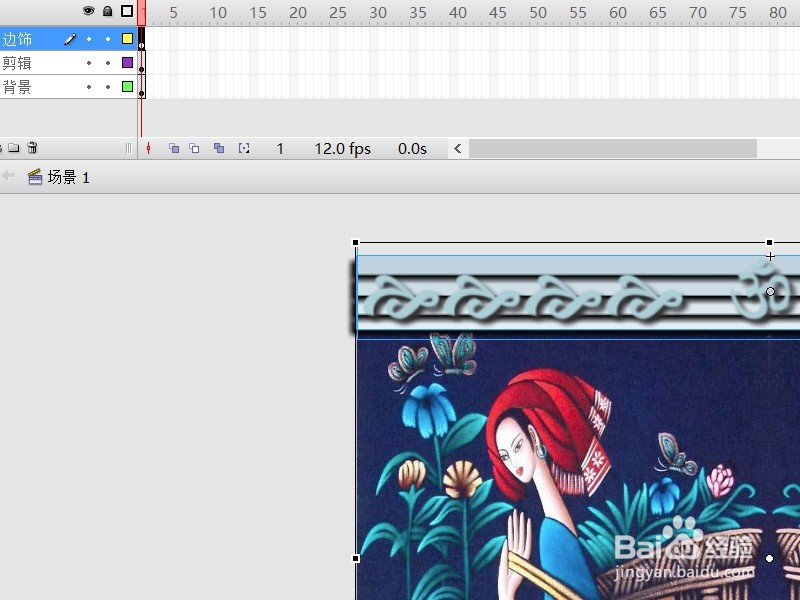Enable Onion Skin Outlines button
Viewport: 800px width, 600px height.
click(x=194, y=148)
